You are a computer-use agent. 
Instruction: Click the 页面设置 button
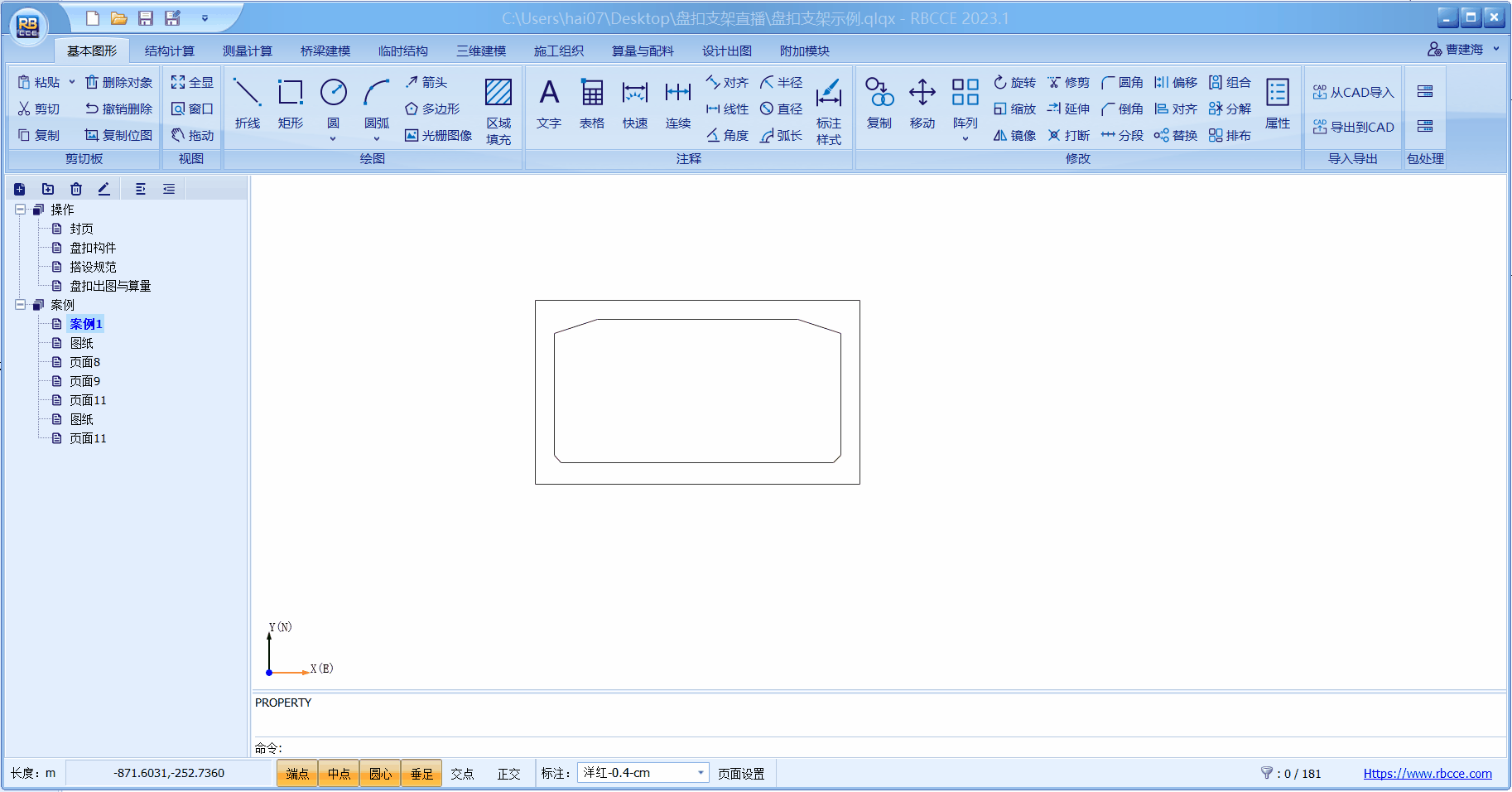(740, 773)
